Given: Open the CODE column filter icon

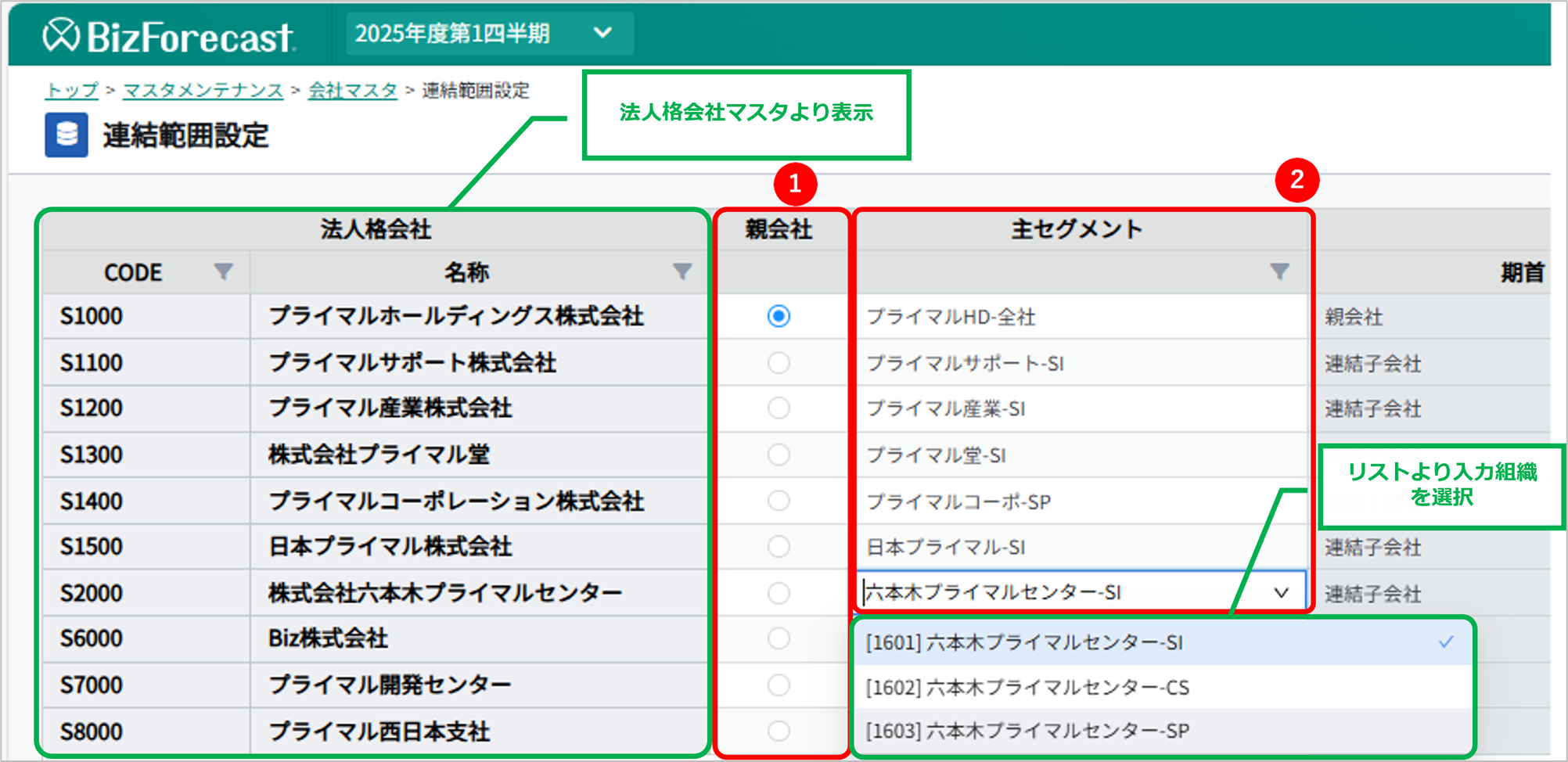Looking at the screenshot, I should [x=223, y=271].
